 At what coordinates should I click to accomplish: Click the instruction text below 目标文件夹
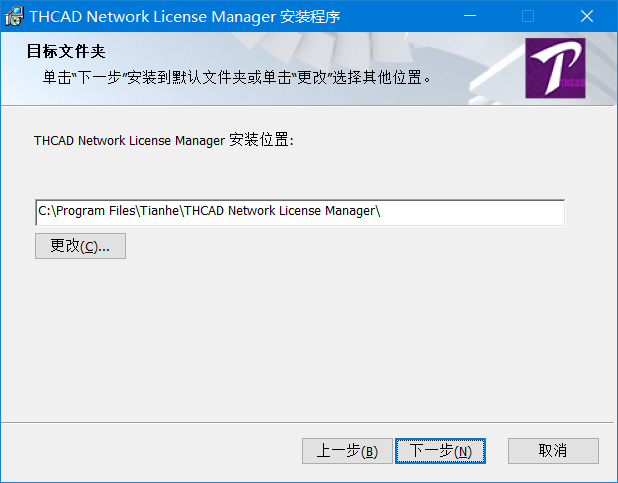point(237,78)
